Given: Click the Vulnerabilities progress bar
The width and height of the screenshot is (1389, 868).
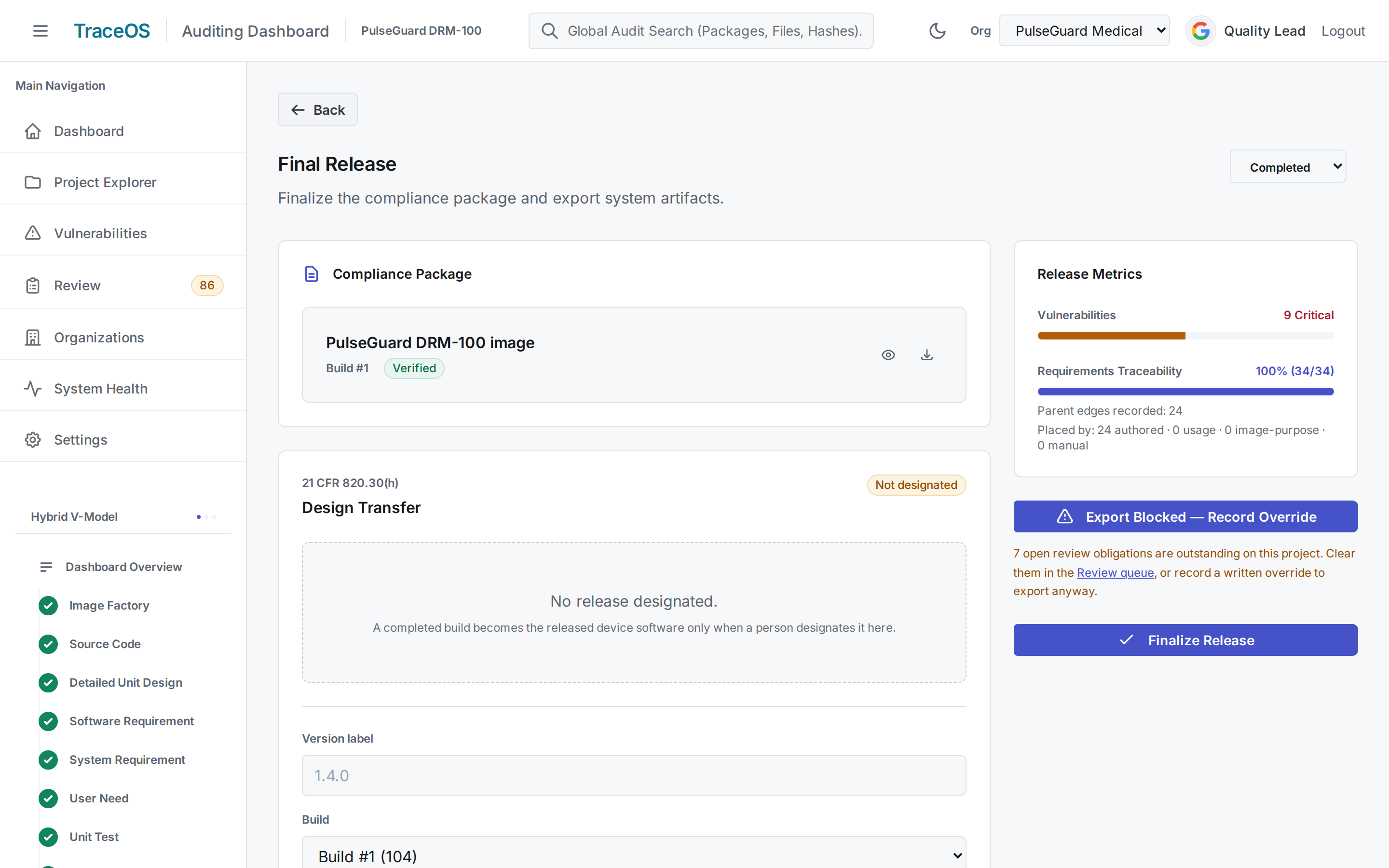Looking at the screenshot, I should [x=1185, y=336].
